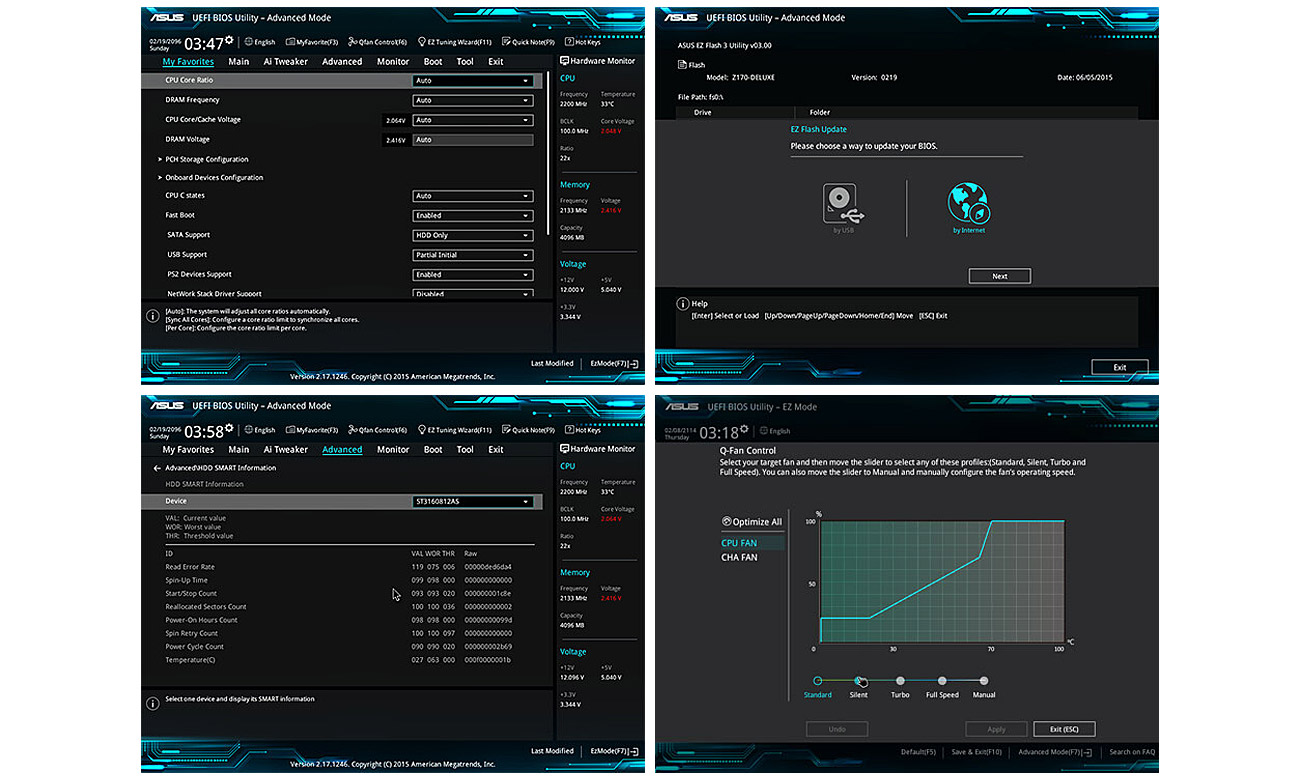Open Boot tab on the HDD SMART screen

coord(433,450)
